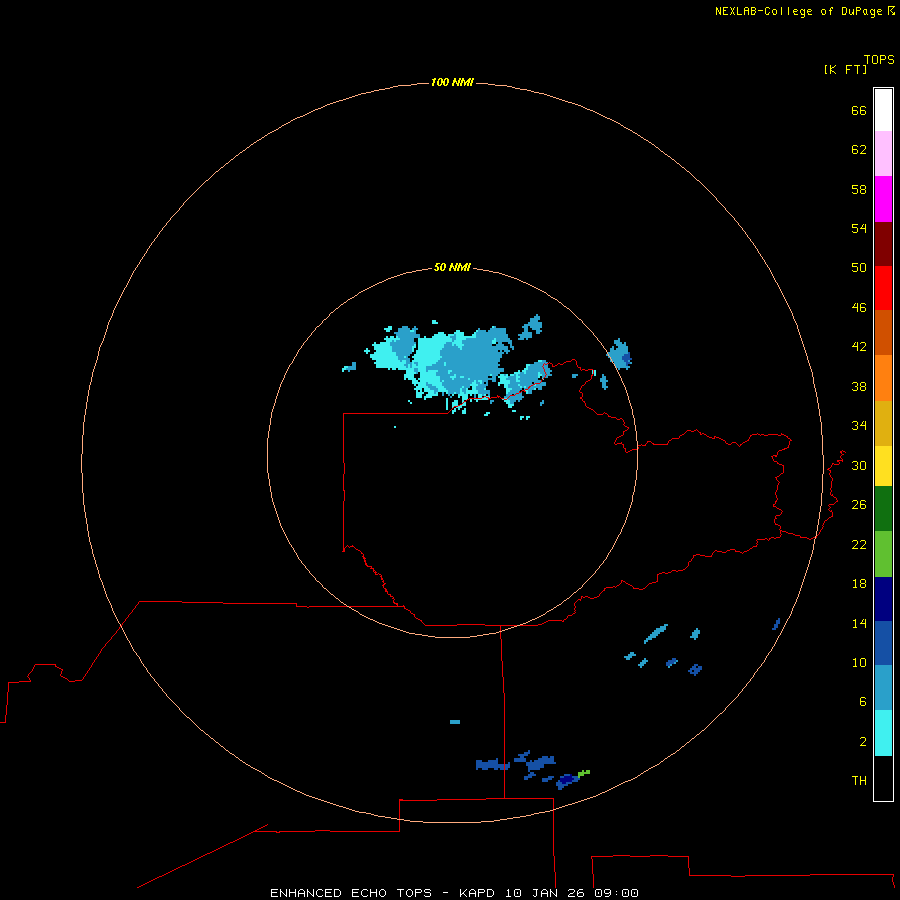Pick the magenta legend swatch

click(883, 199)
